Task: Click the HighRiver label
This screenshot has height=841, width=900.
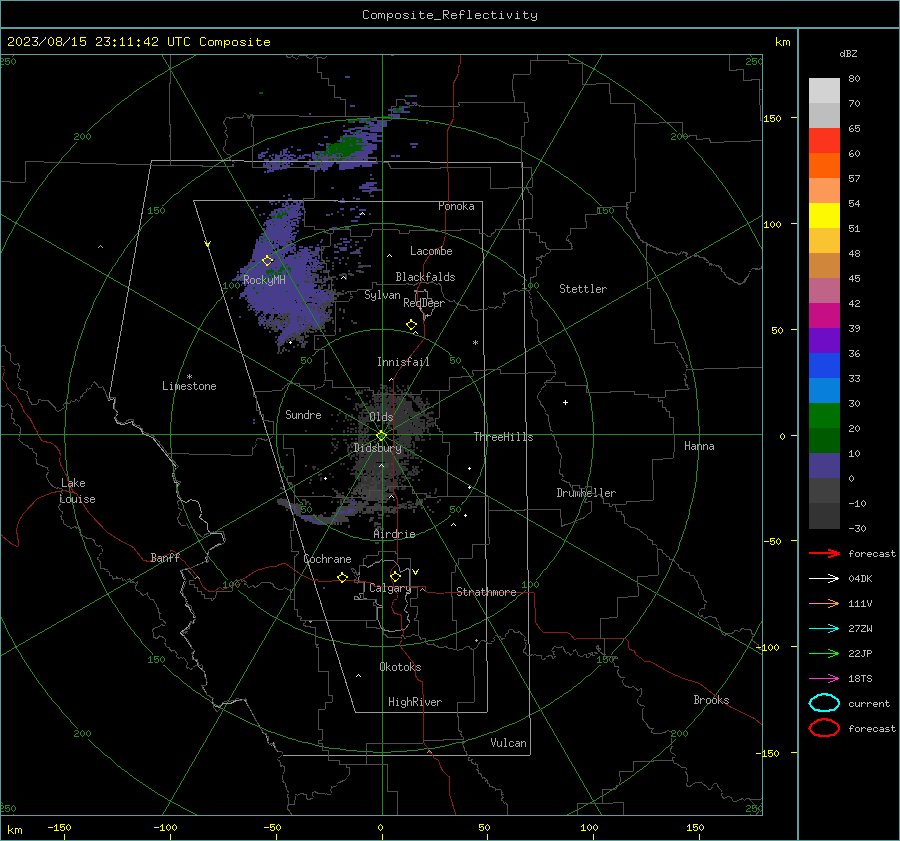Action: [x=415, y=702]
